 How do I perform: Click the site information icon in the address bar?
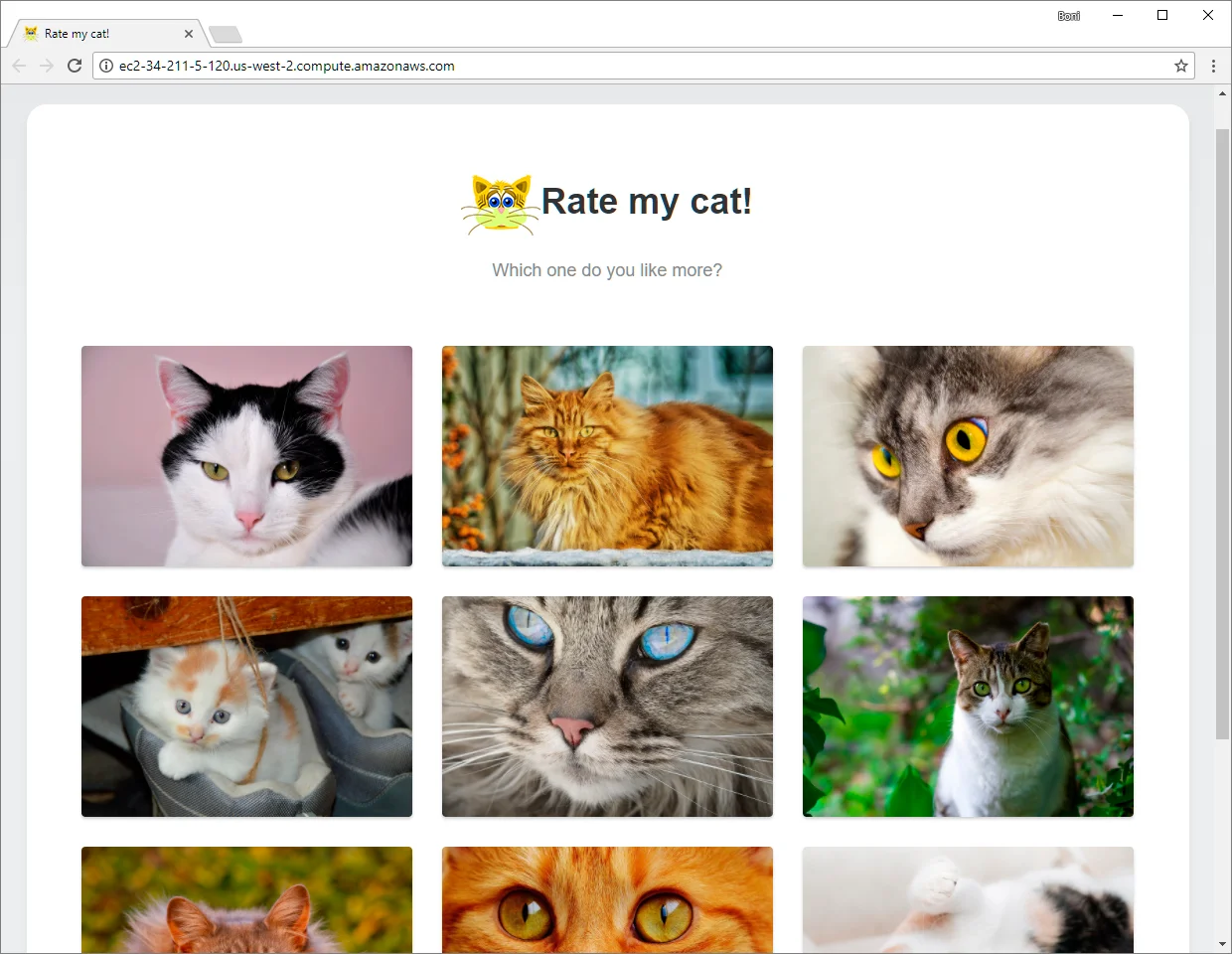pyautogui.click(x=106, y=66)
